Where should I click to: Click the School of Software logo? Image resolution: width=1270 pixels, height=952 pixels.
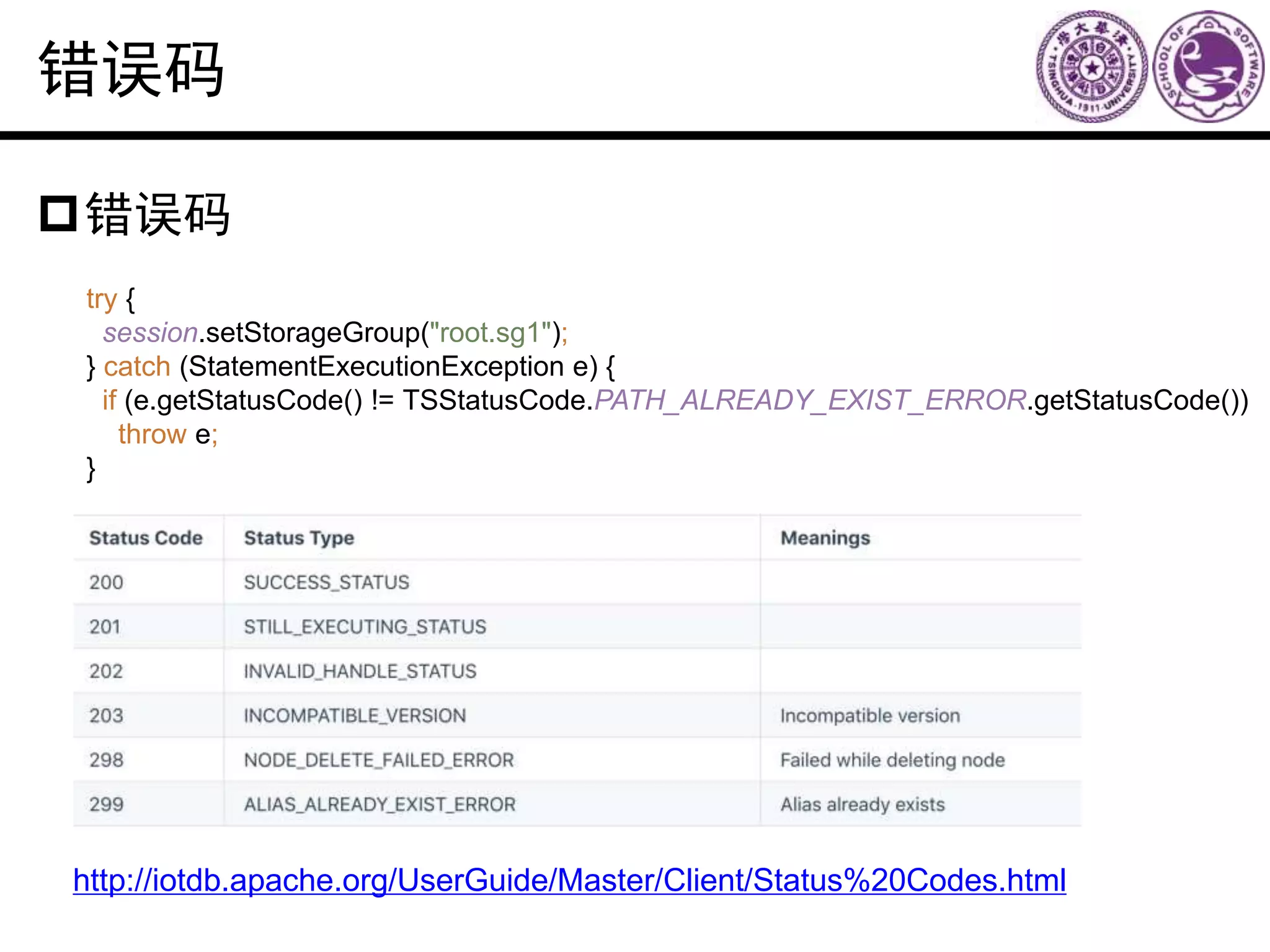(1209, 66)
